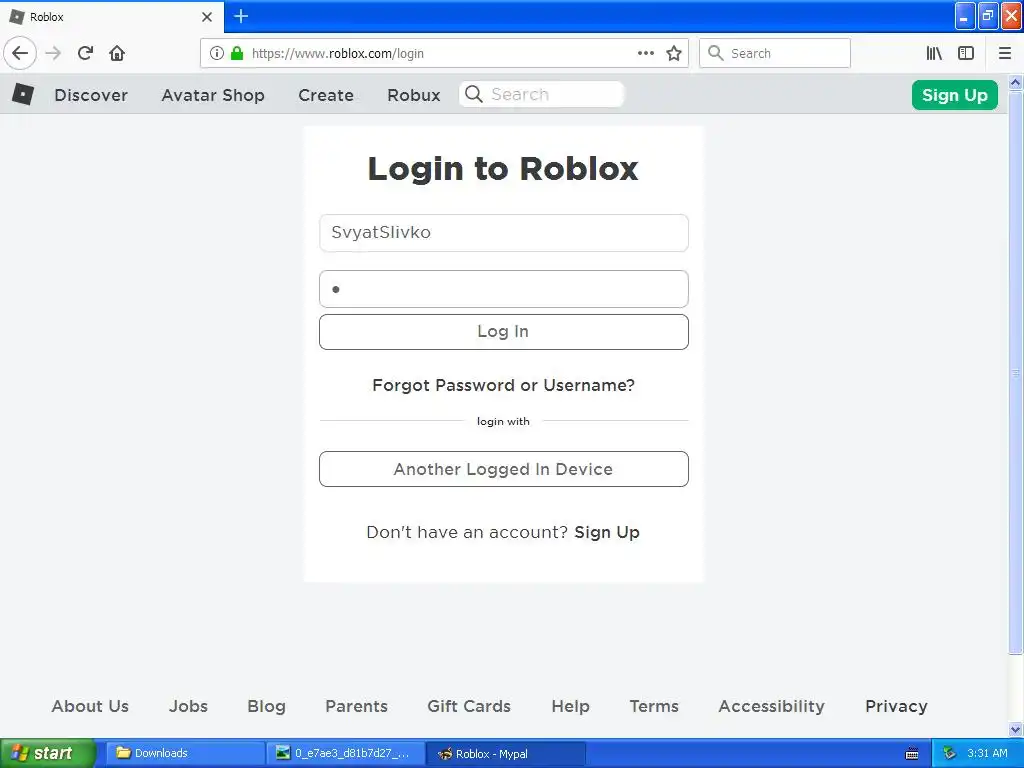
Task: Open the Terms footer link
Action: [654, 706]
